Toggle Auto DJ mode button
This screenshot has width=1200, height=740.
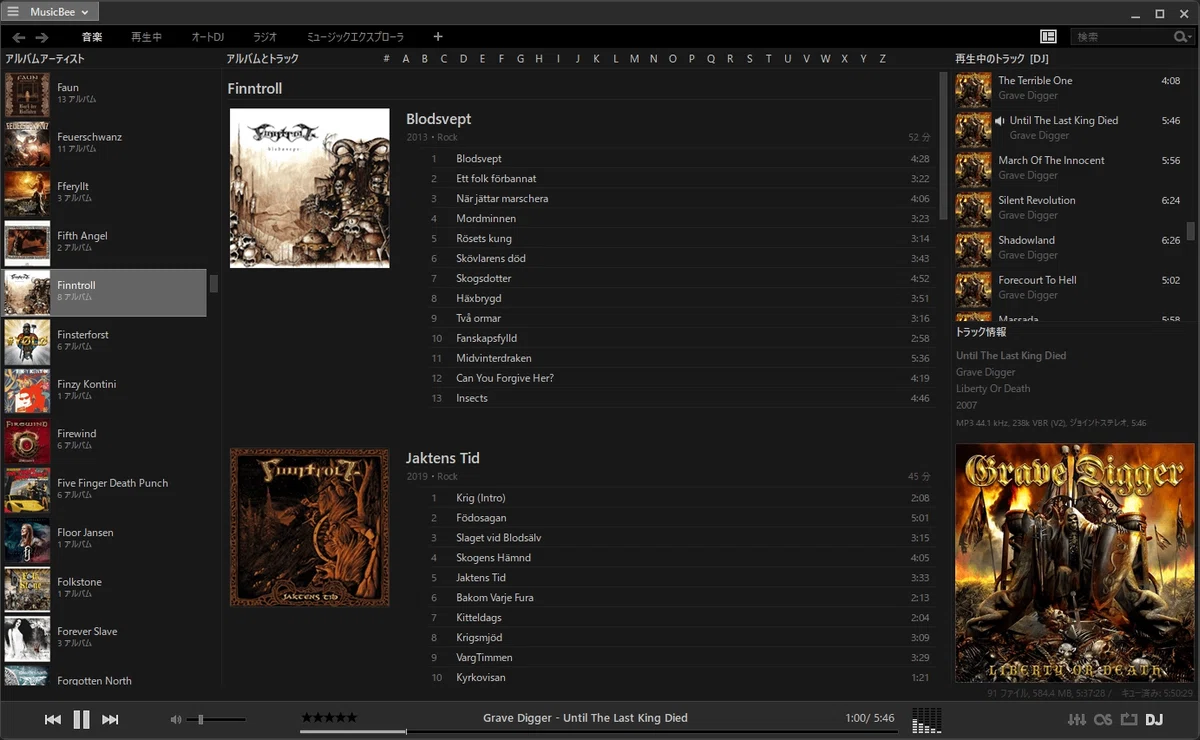pos(1154,719)
